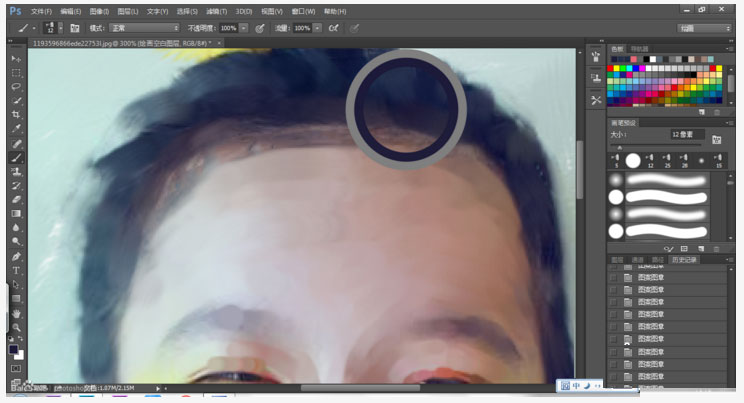Select the Hand tool
The height and width of the screenshot is (403, 744).
pos(16,314)
